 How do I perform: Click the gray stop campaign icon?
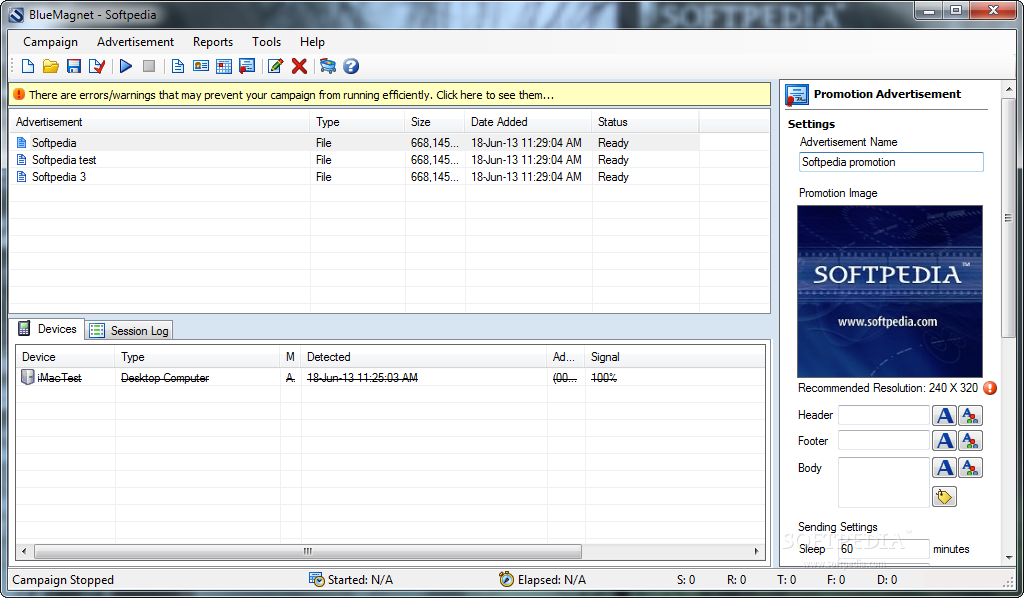click(149, 66)
